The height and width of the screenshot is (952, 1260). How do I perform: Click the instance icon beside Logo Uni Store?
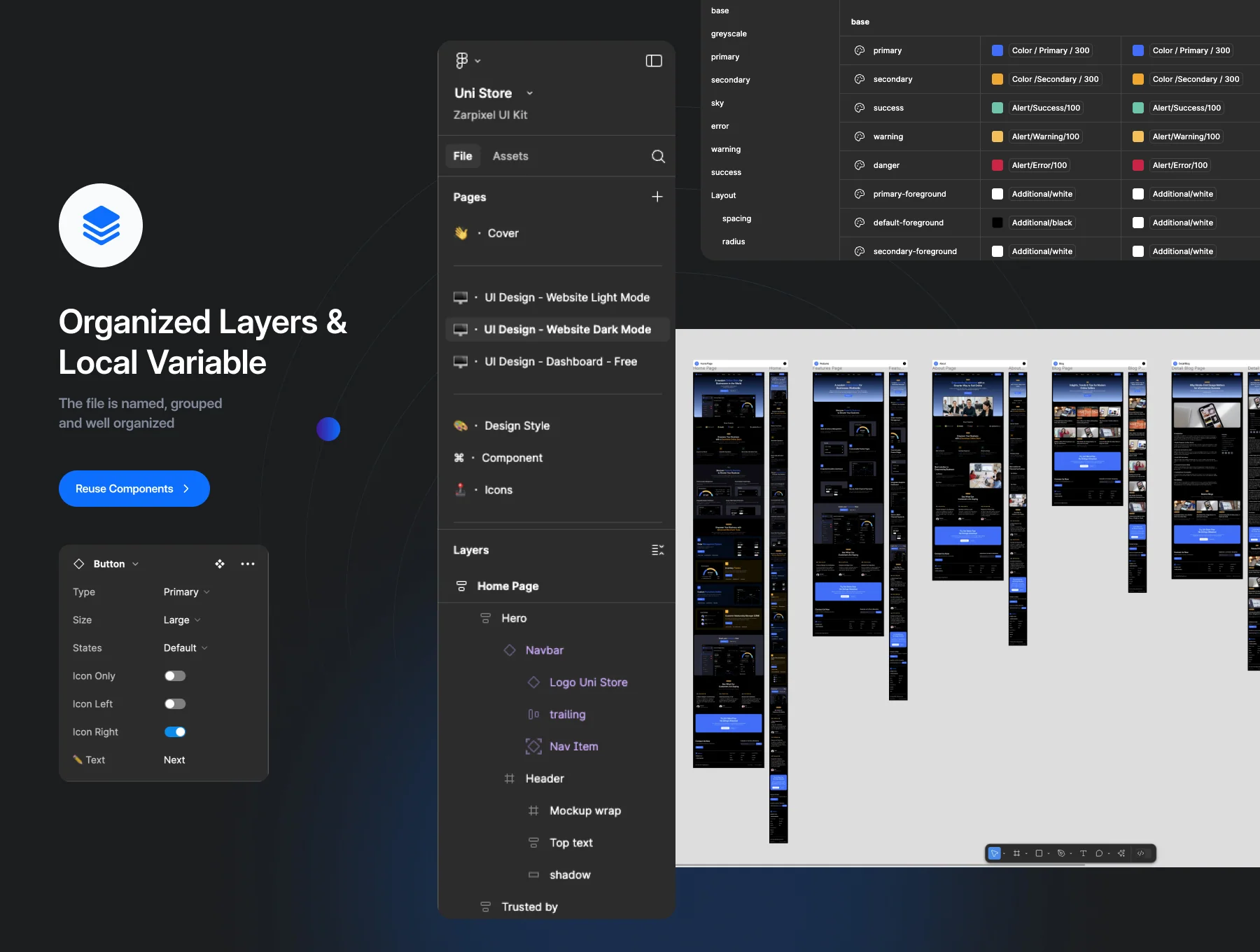pos(533,682)
